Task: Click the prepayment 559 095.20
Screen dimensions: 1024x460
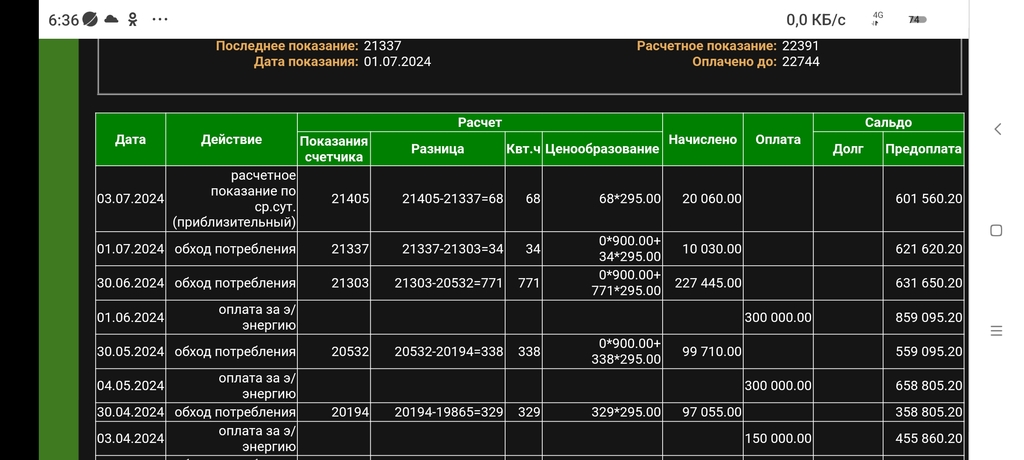Action: click(x=923, y=352)
